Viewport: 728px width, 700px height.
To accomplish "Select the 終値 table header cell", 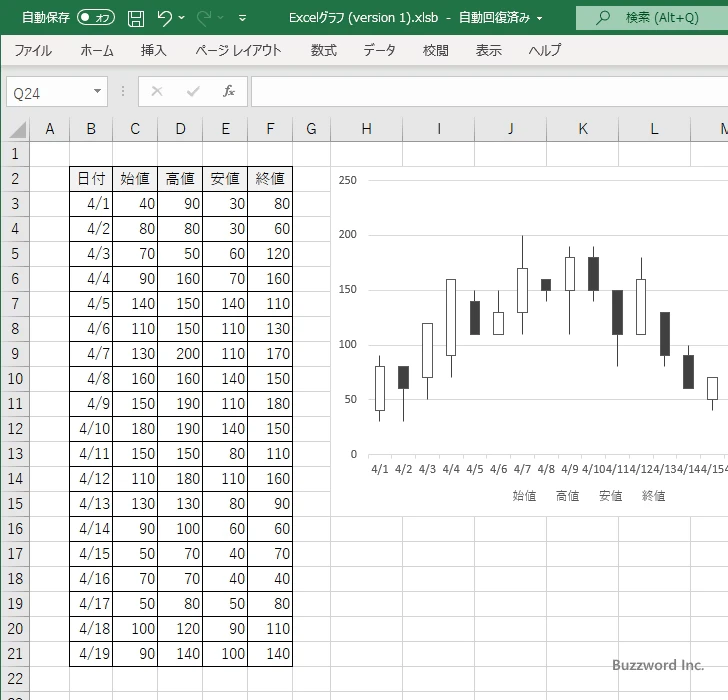I will click(x=270, y=179).
